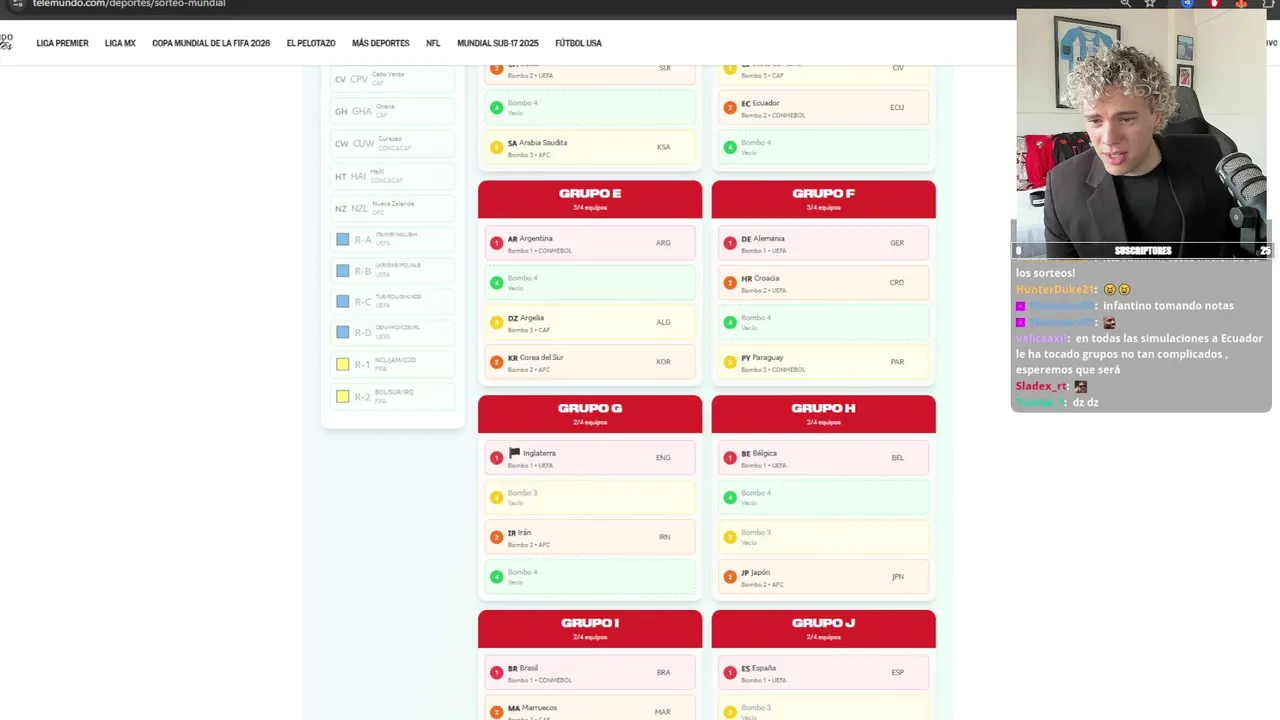Click the number 1 badge beside Alemania

[730, 243]
